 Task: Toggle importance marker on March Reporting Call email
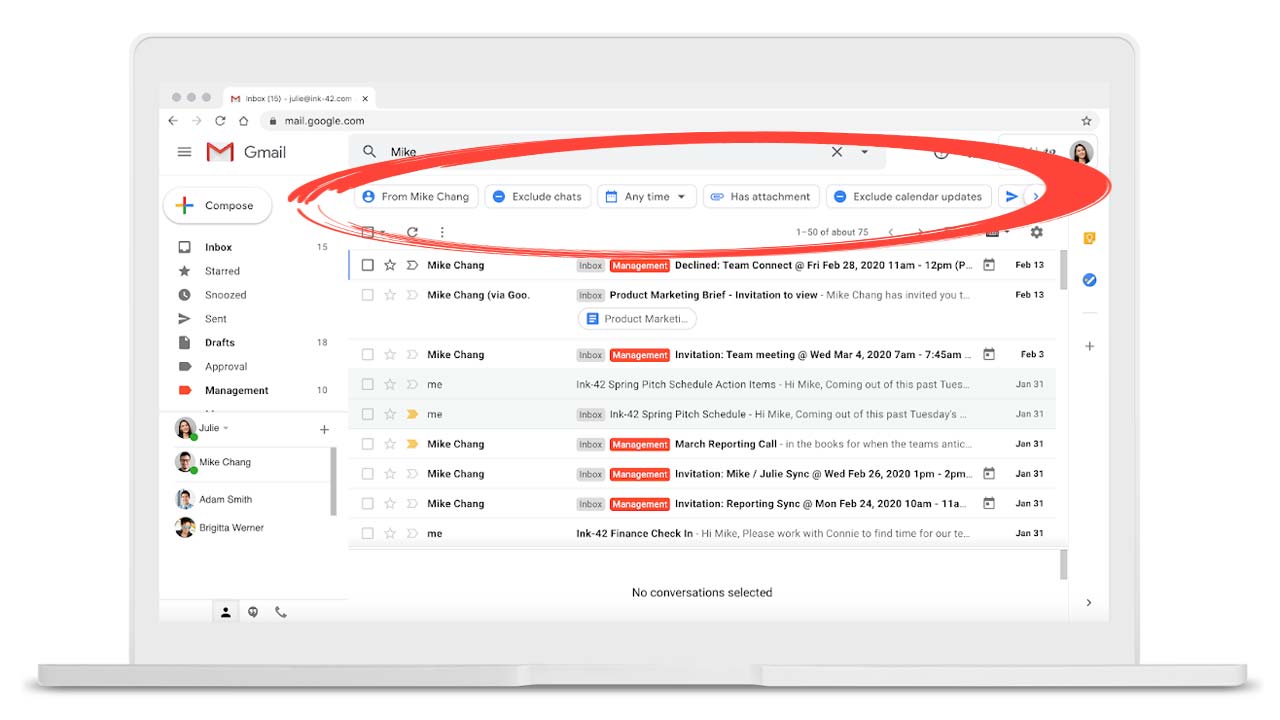click(412, 444)
